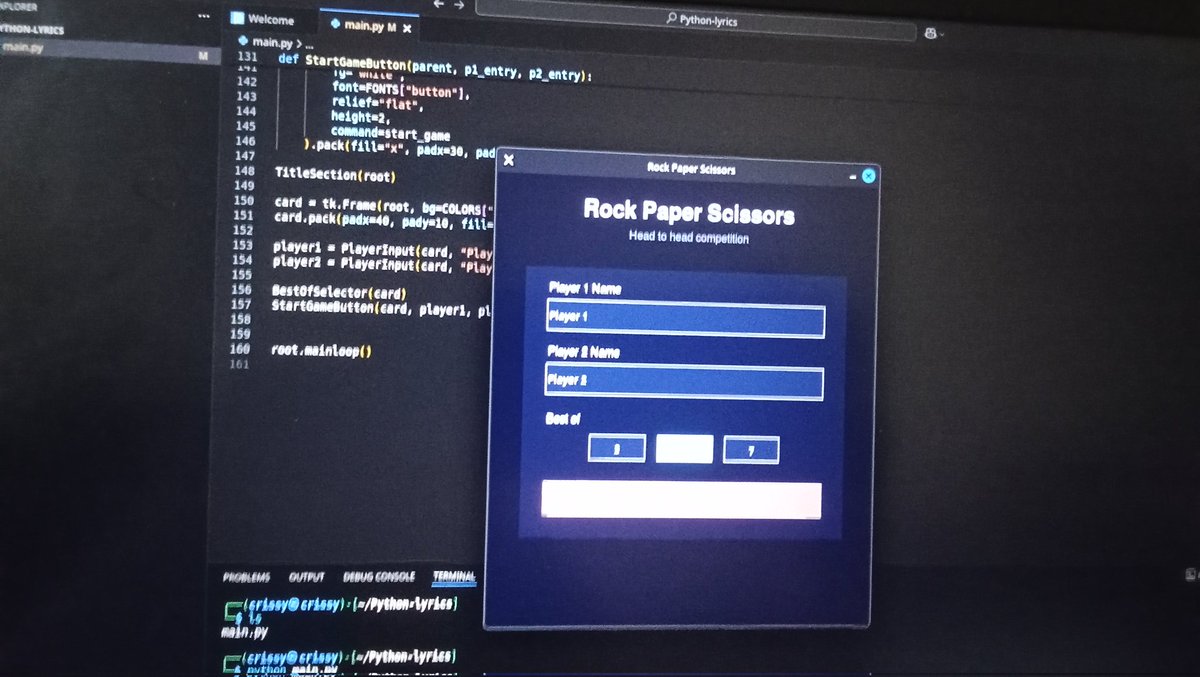Go forward with the navigation arrow

[460, 5]
